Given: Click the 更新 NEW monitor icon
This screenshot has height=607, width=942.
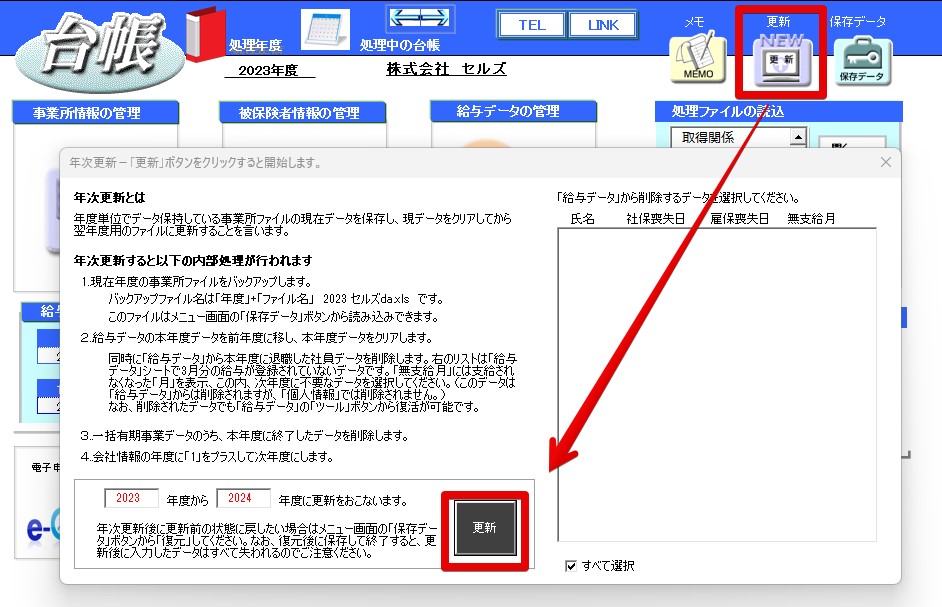Looking at the screenshot, I should [x=782, y=61].
